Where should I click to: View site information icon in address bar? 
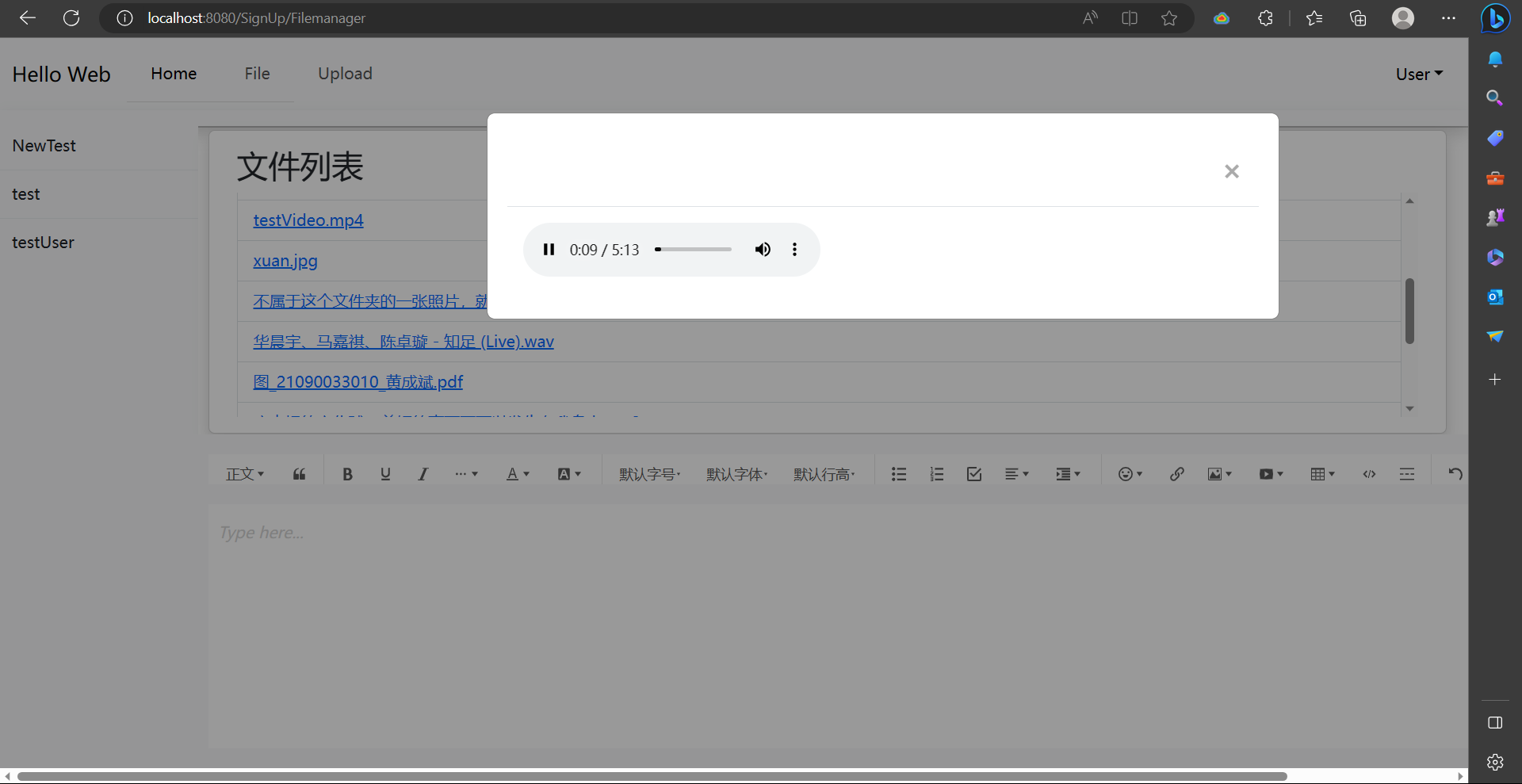click(124, 18)
